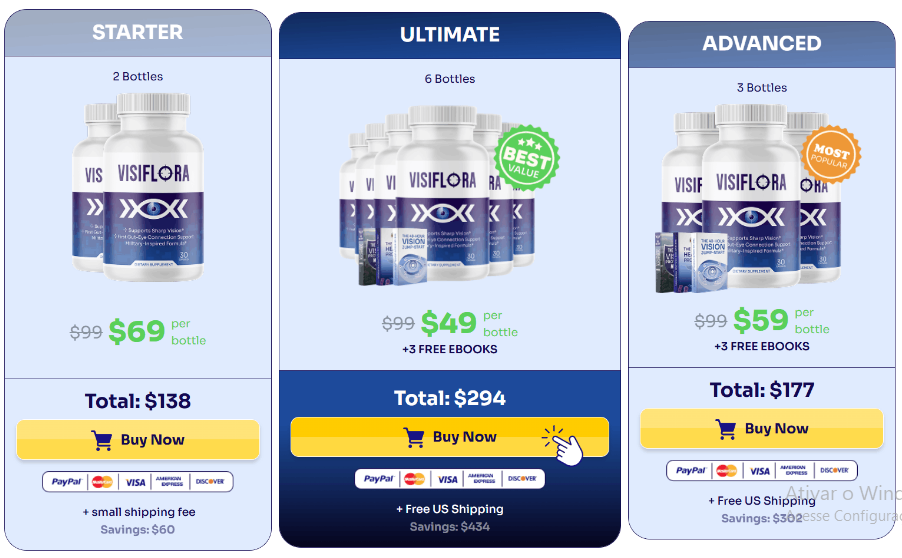The image size is (902, 558).
Task: Click the shopping cart icon in Starter button
Action: click(x=102, y=440)
